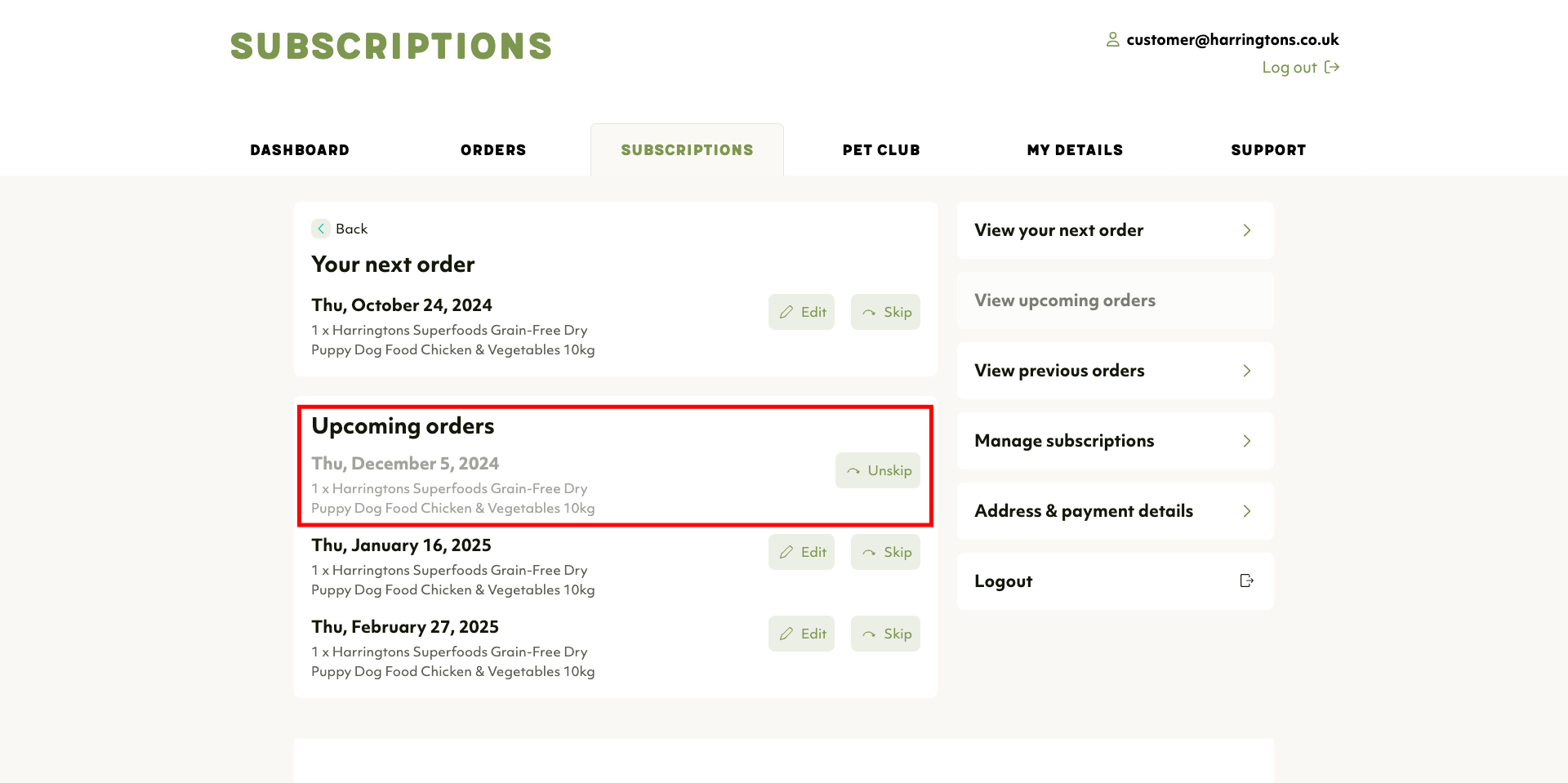
Task: Expand View previous orders chevron
Action: 1246,371
